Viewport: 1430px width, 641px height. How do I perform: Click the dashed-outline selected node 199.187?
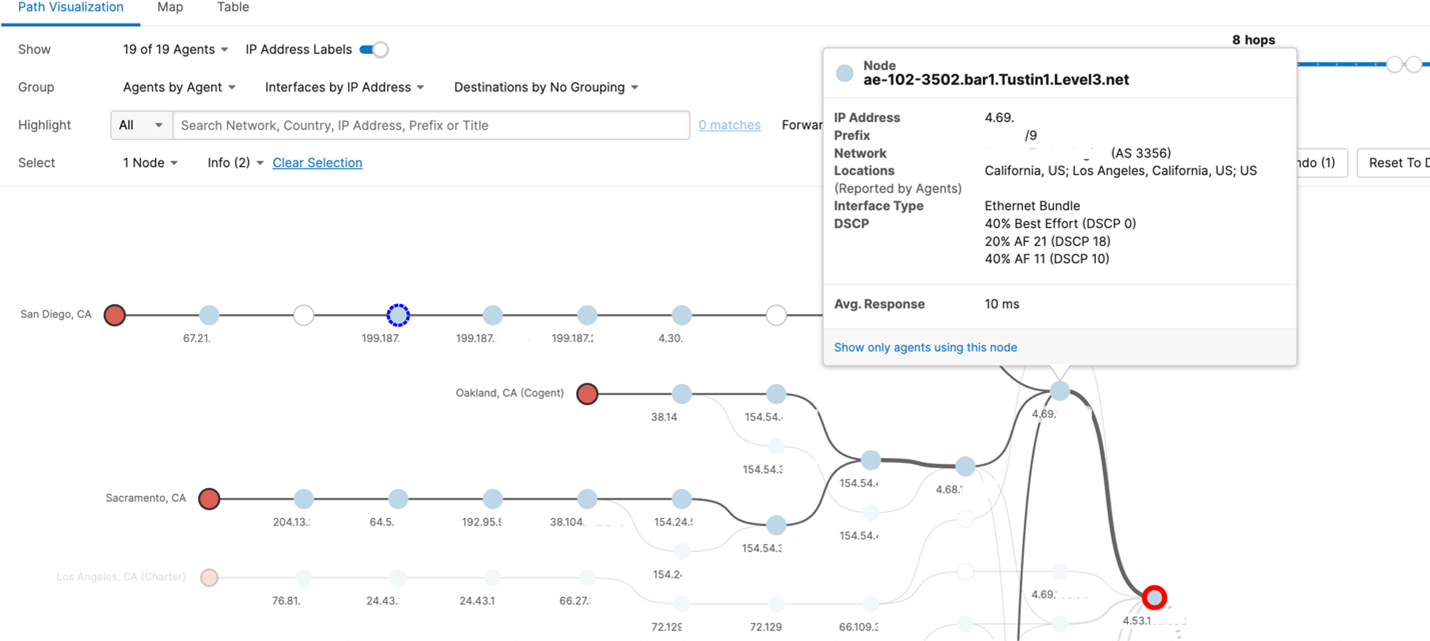(x=398, y=315)
